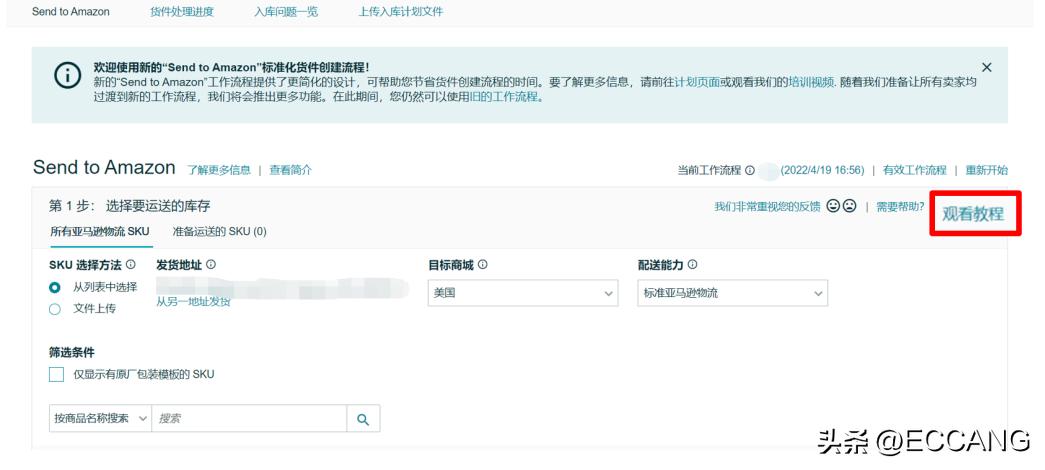Open the 旧的工作流程 link in banner
The width and height of the screenshot is (1045, 470).
point(503,97)
